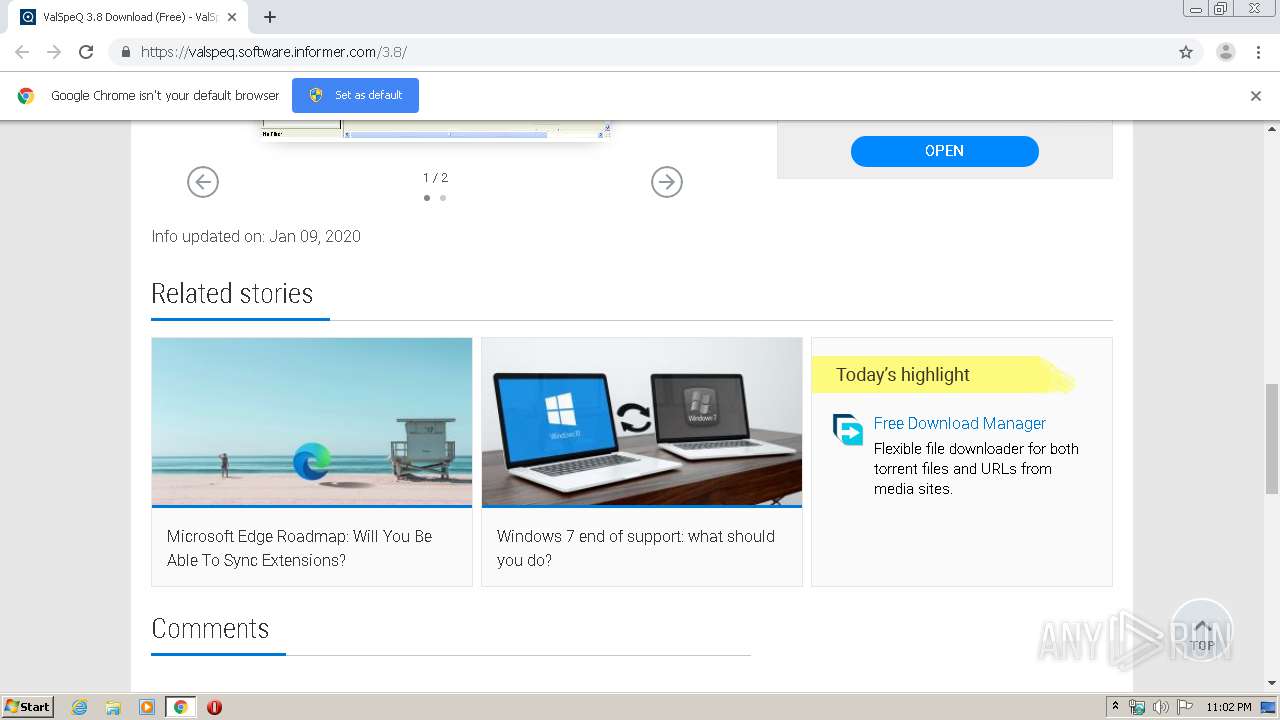Read the Microsoft Edge Roadmap story

click(x=300, y=548)
